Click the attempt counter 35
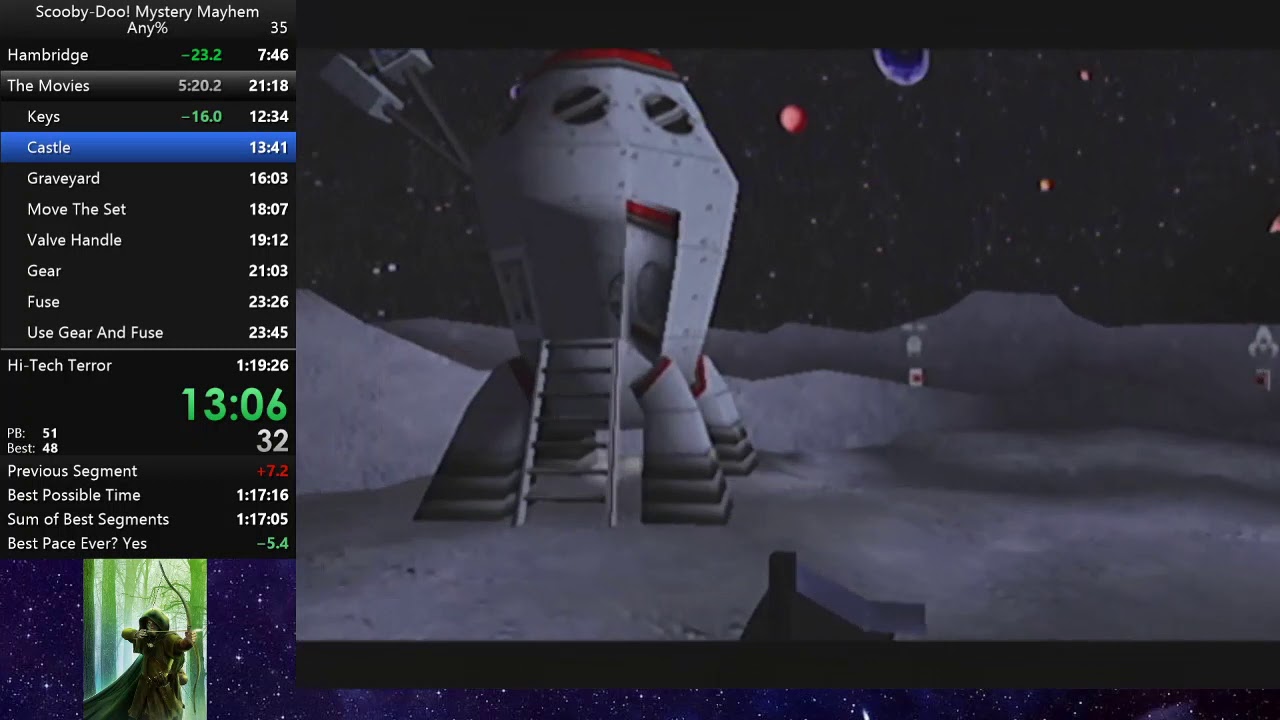 pos(278,28)
